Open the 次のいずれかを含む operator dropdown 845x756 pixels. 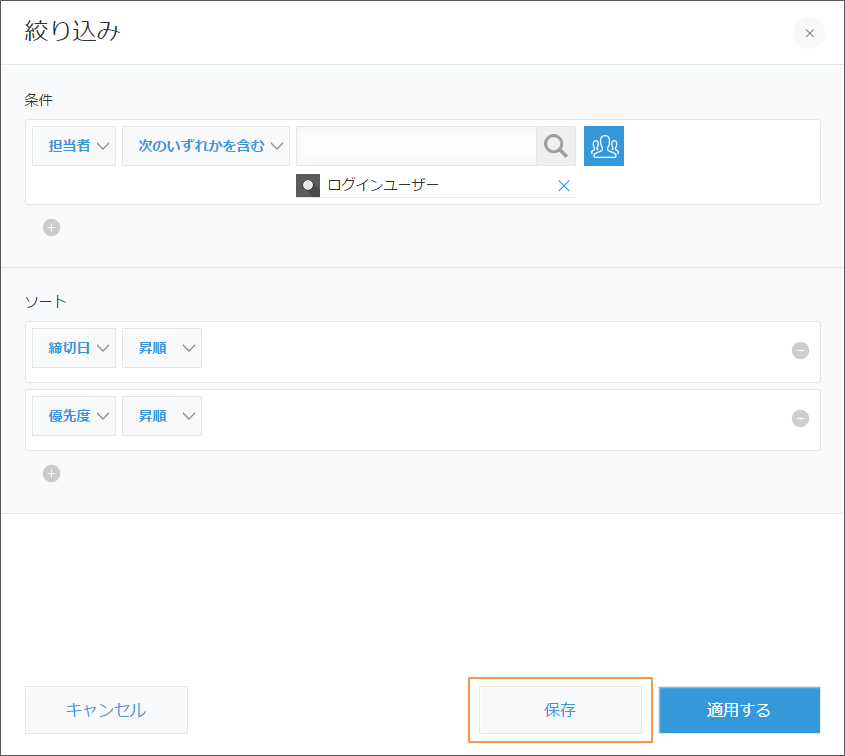tap(205, 146)
